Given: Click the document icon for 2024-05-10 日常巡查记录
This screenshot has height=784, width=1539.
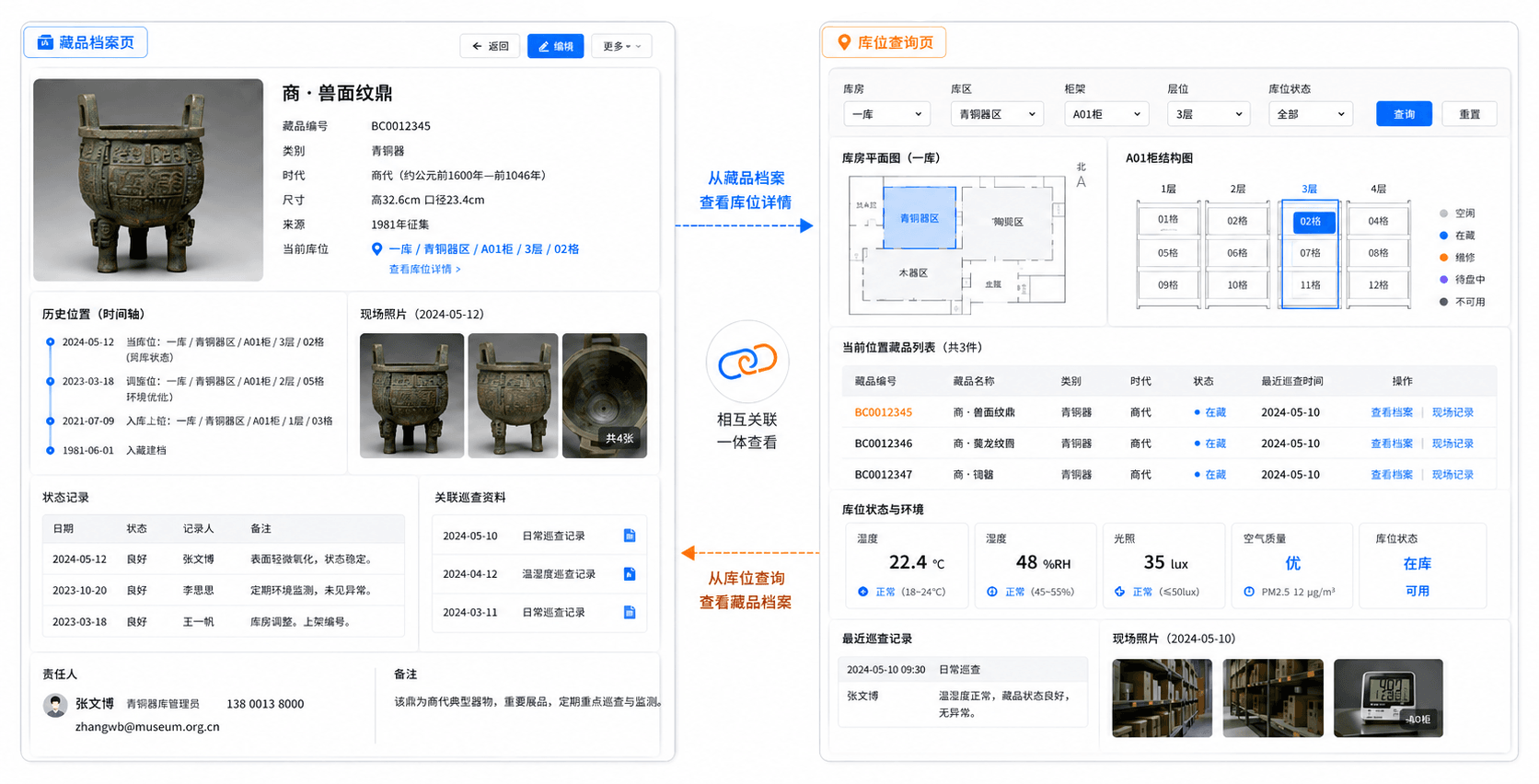Looking at the screenshot, I should (630, 536).
